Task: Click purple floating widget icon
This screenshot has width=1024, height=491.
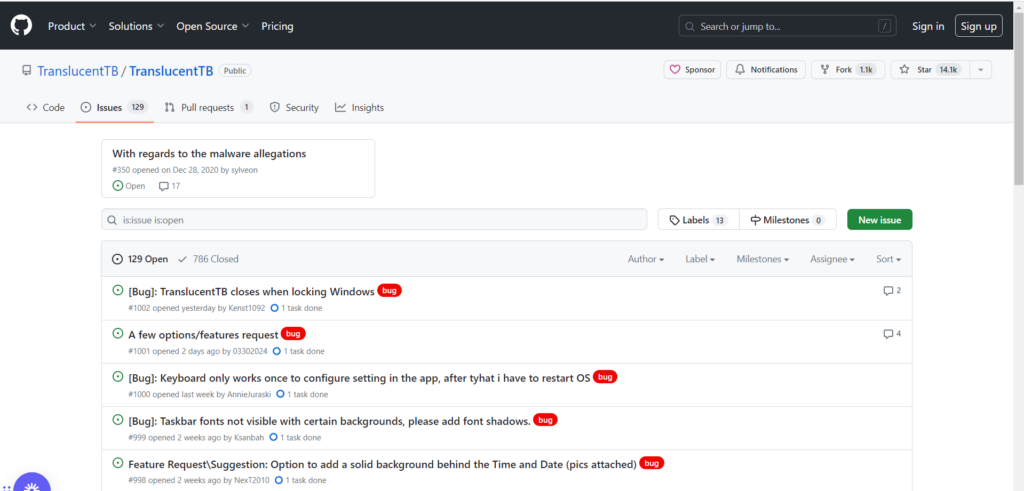Action: tap(30, 481)
